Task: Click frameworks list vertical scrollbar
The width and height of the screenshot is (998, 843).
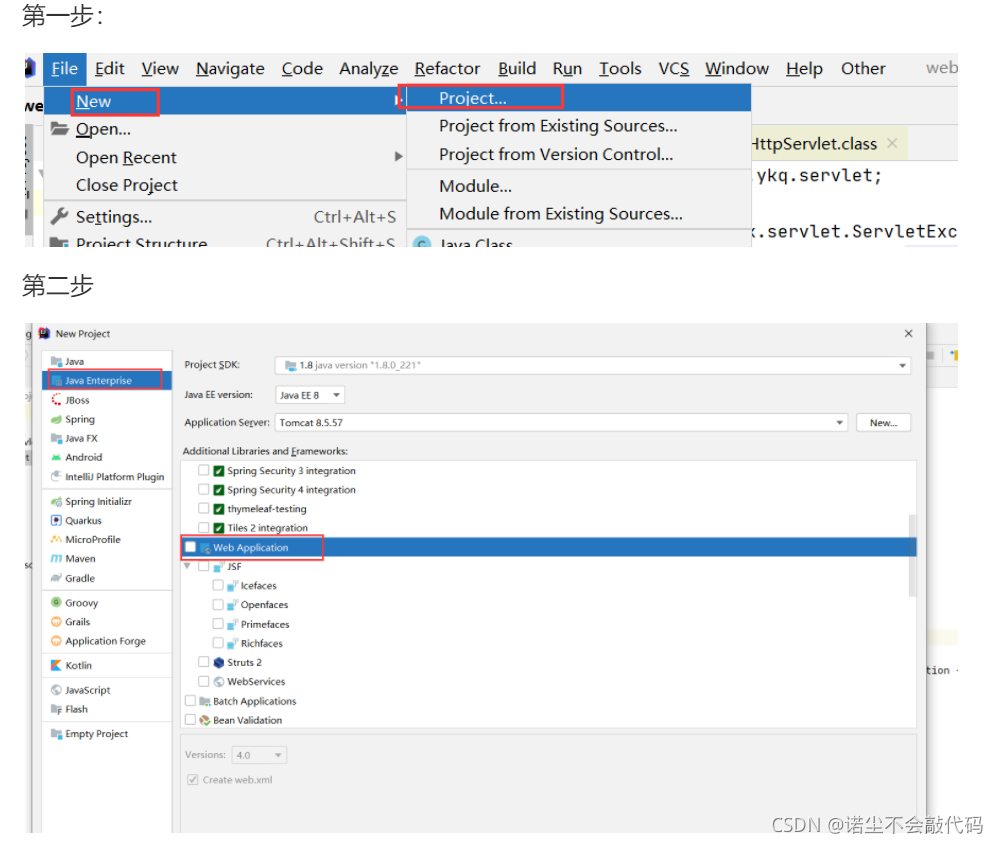Action: 912,555
